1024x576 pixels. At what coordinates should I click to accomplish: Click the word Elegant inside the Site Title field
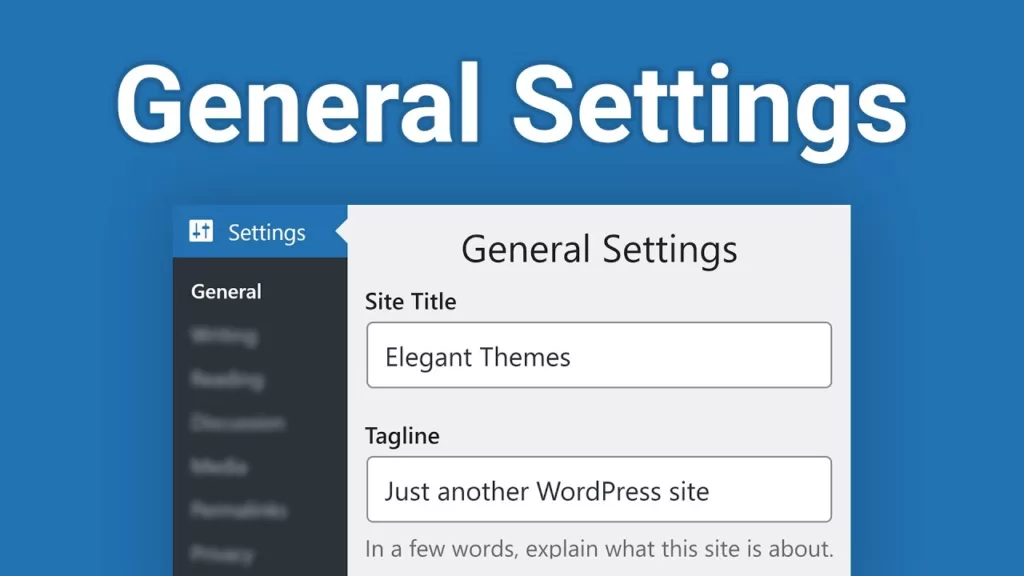point(425,357)
